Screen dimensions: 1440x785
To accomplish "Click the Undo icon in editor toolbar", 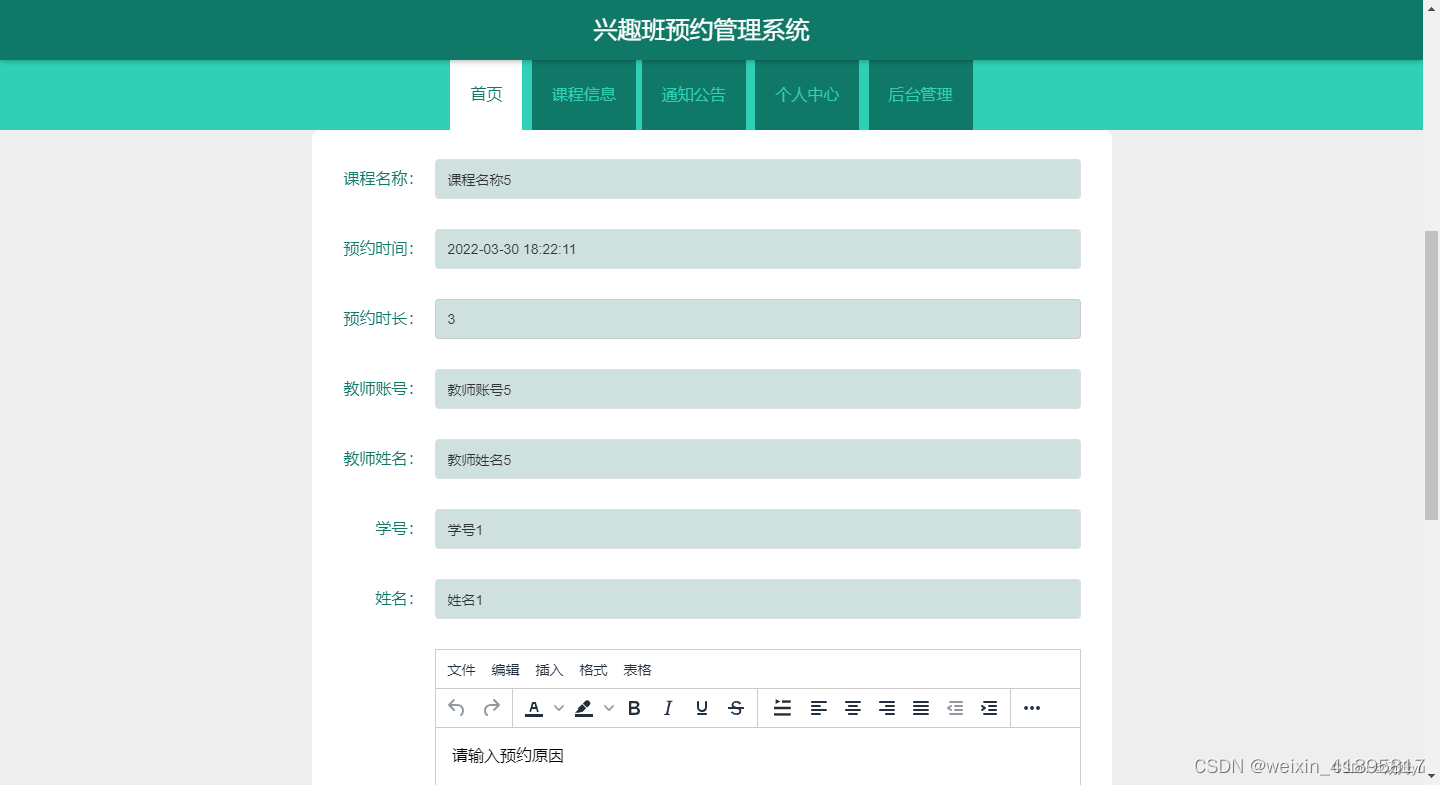I will pyautogui.click(x=456, y=708).
